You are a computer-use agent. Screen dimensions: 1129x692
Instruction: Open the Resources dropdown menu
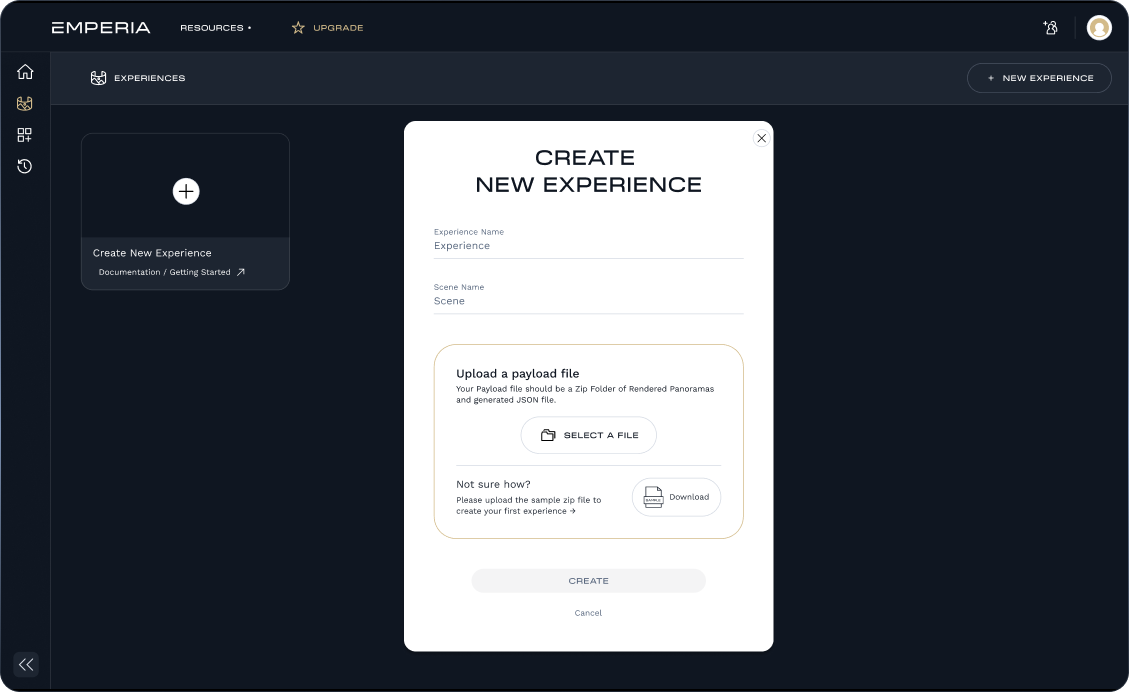pos(215,28)
